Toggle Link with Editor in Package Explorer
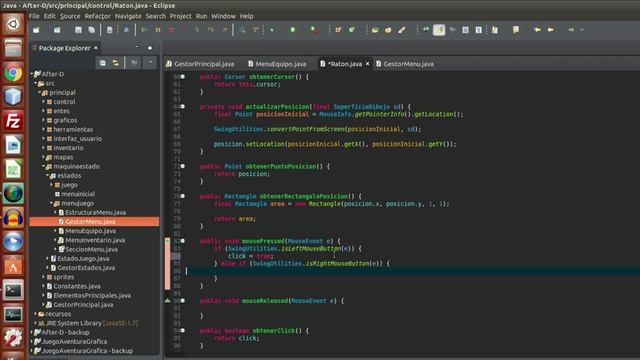640x360 pixels. click(116, 63)
